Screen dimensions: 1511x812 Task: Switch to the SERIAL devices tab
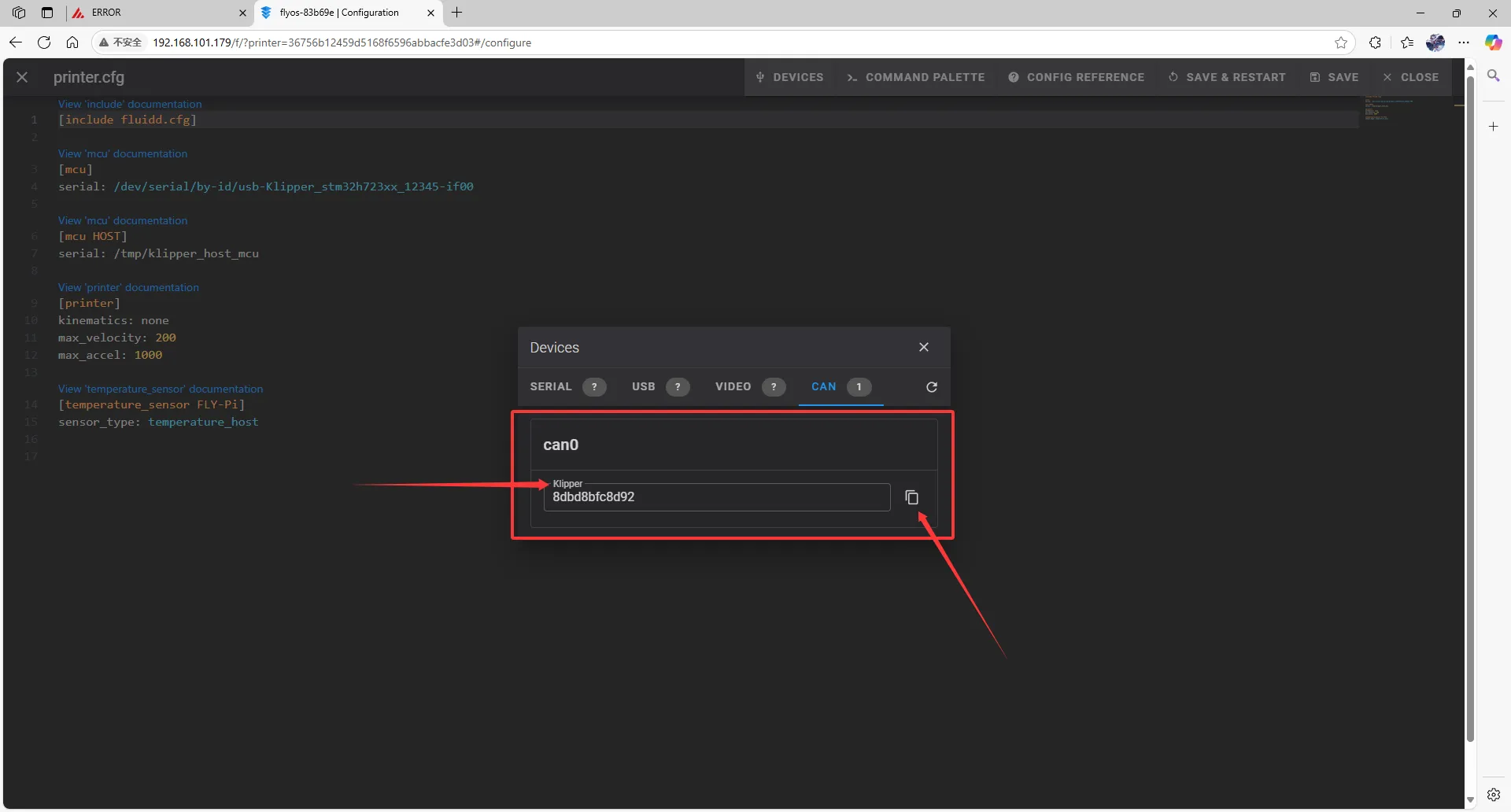point(551,387)
